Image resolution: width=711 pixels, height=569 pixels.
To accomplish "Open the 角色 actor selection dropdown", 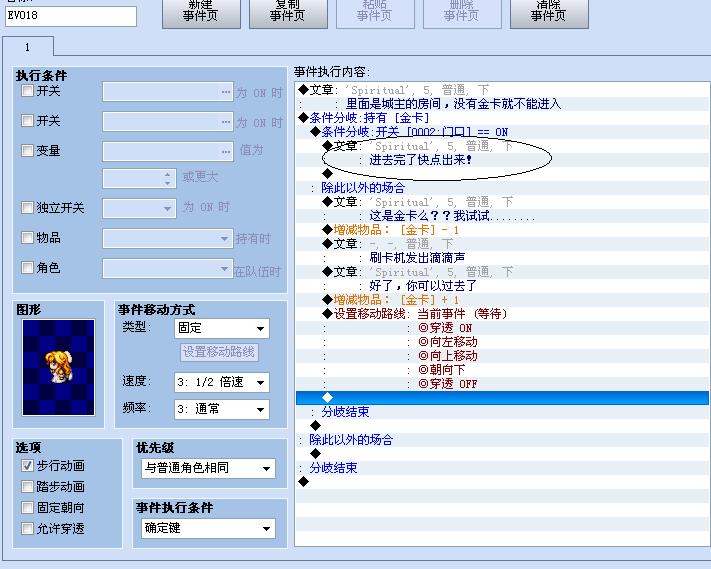I will 168,268.
